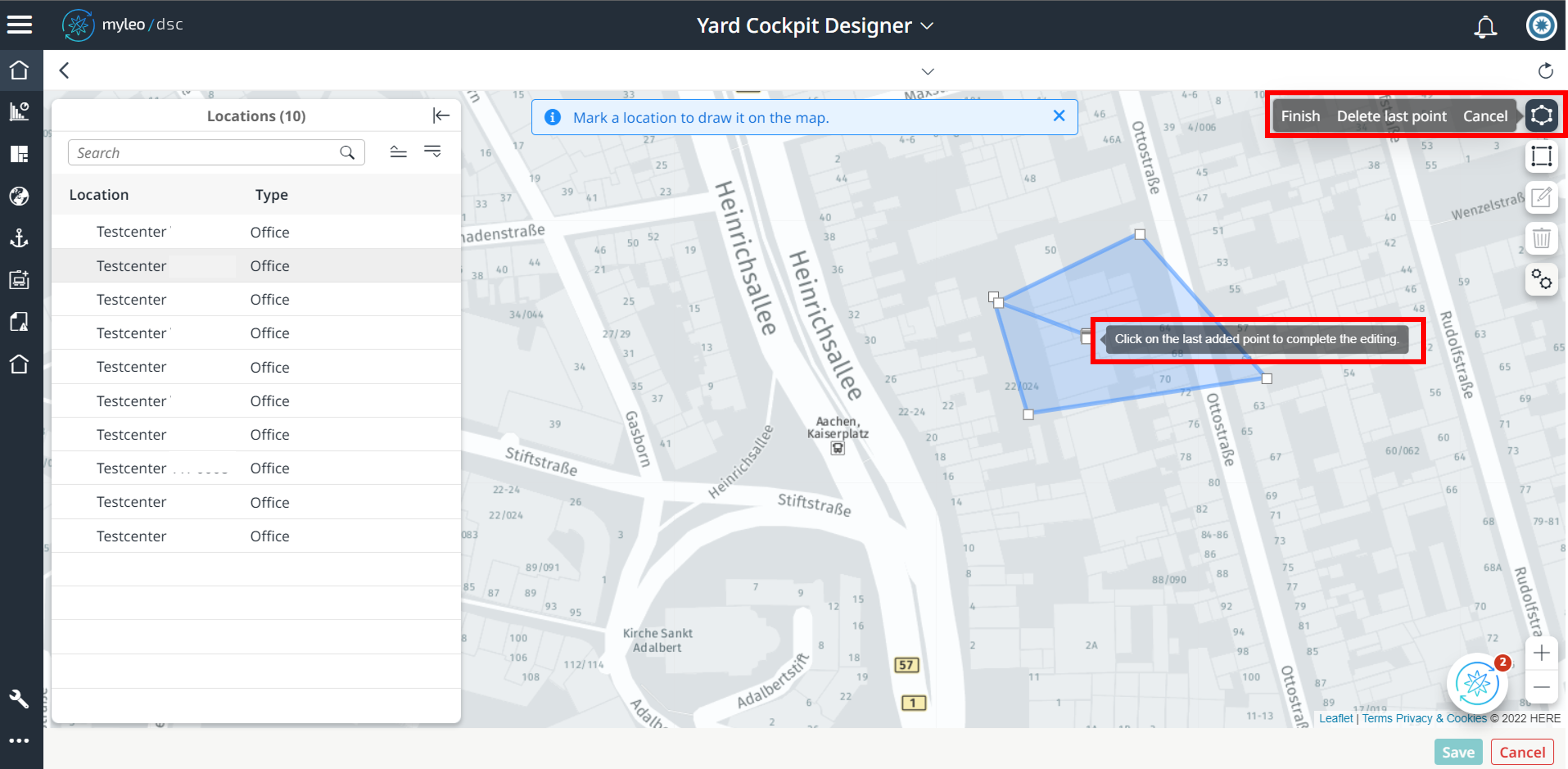
Task: Open the map settings gears icon
Action: tap(1541, 279)
